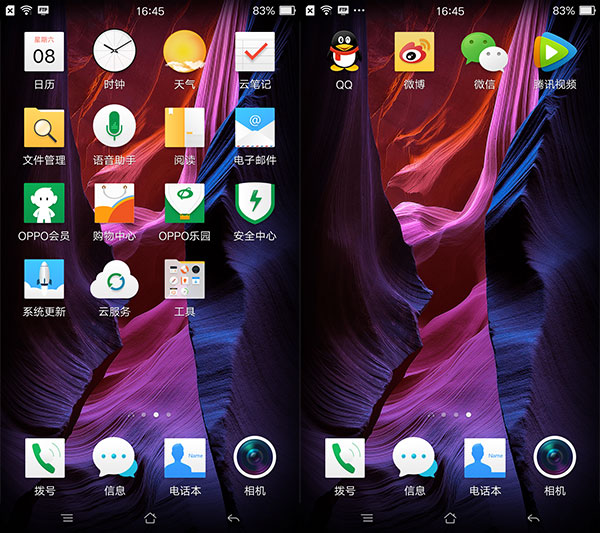Image resolution: width=600 pixels, height=533 pixels.
Task: Tap the home navigation key on right screen
Action: [x=450, y=518]
